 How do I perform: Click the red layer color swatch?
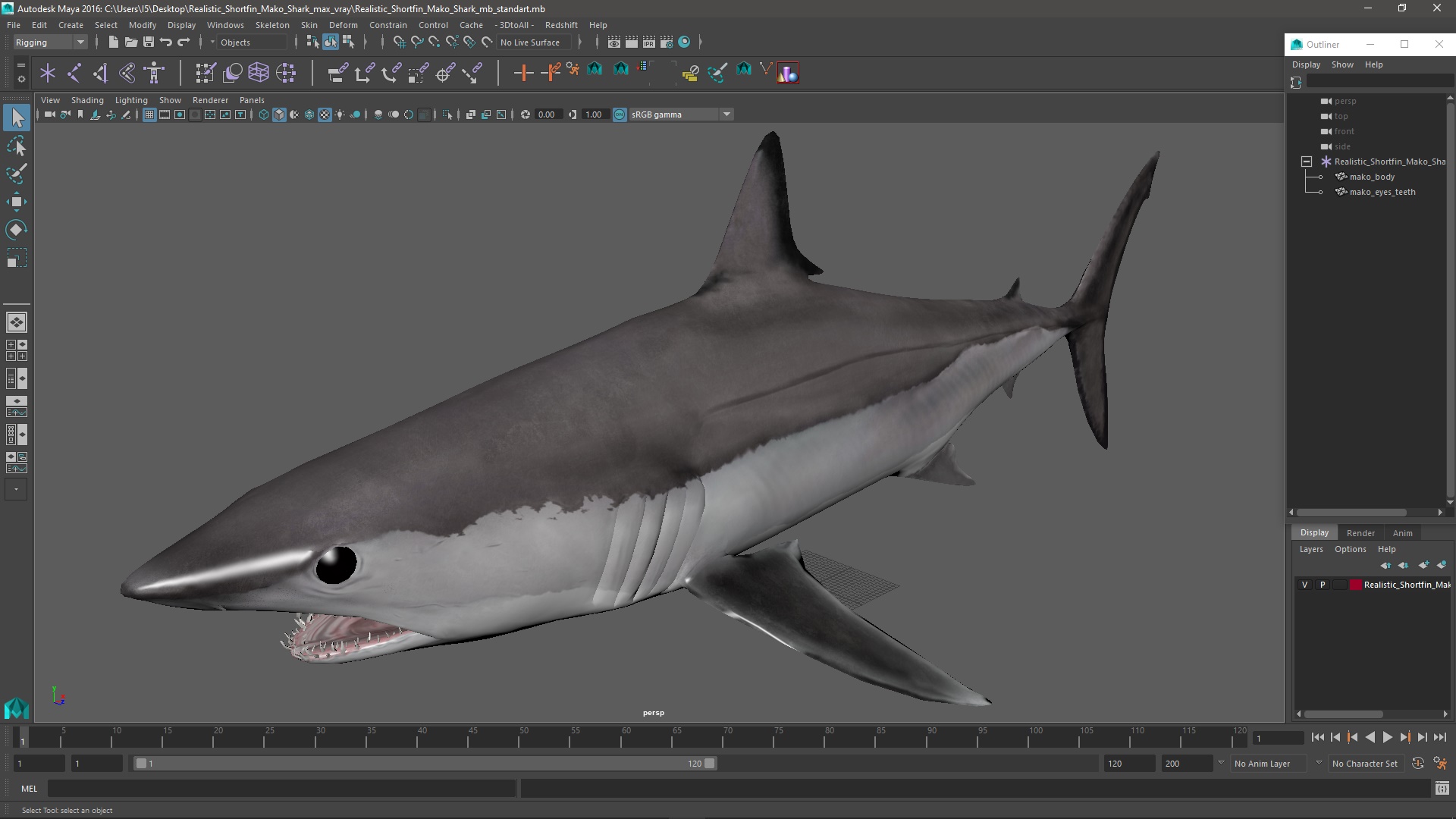1355,585
